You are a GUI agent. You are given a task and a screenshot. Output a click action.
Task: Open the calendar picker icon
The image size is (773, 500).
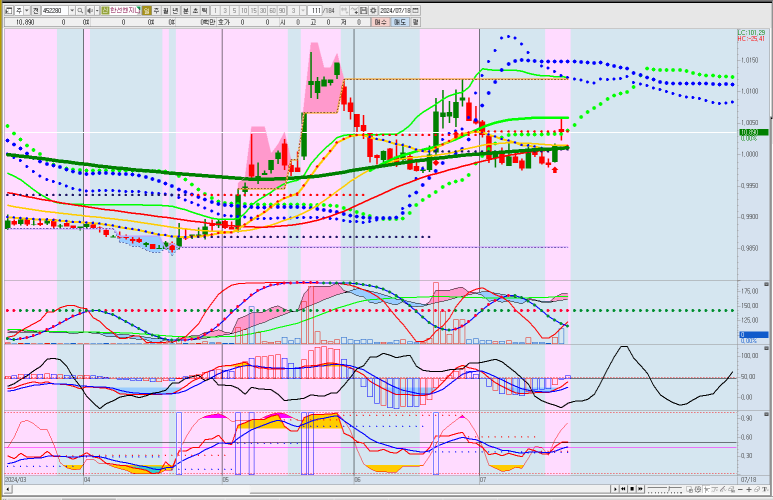pos(416,10)
